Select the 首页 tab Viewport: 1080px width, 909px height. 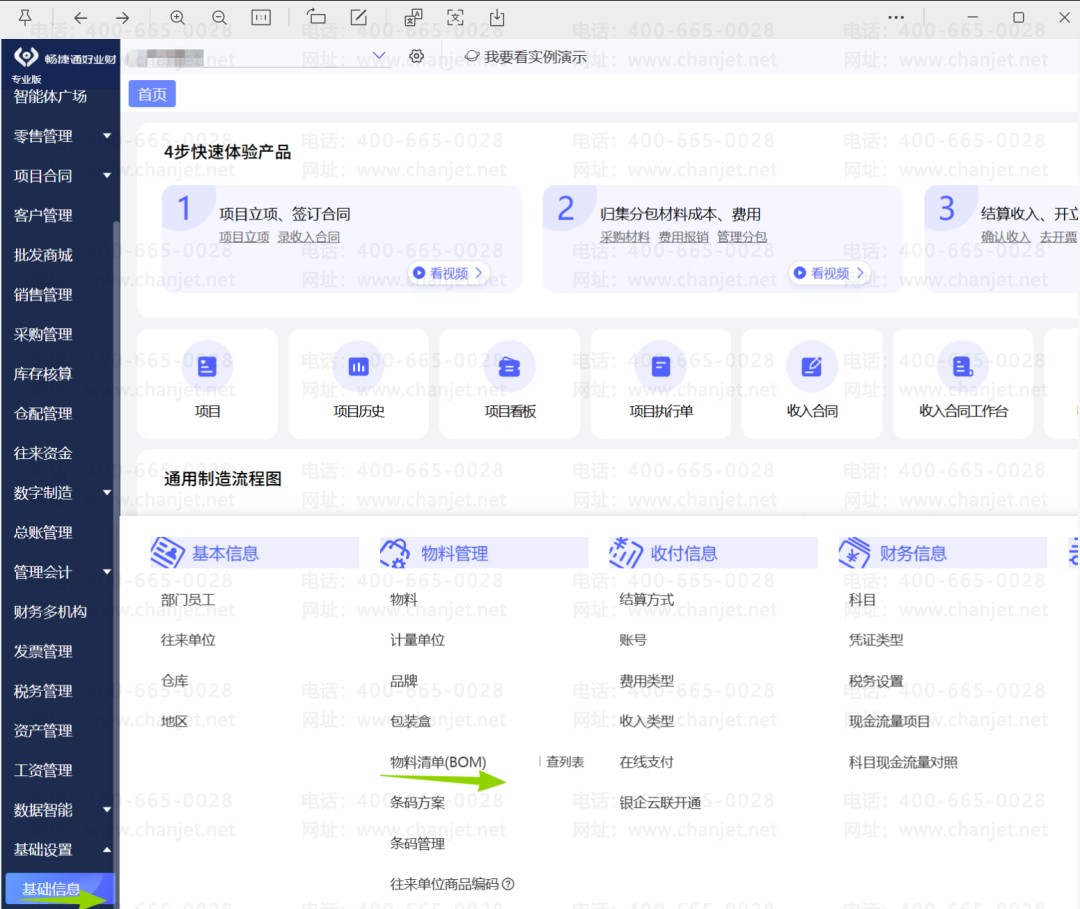tap(152, 94)
